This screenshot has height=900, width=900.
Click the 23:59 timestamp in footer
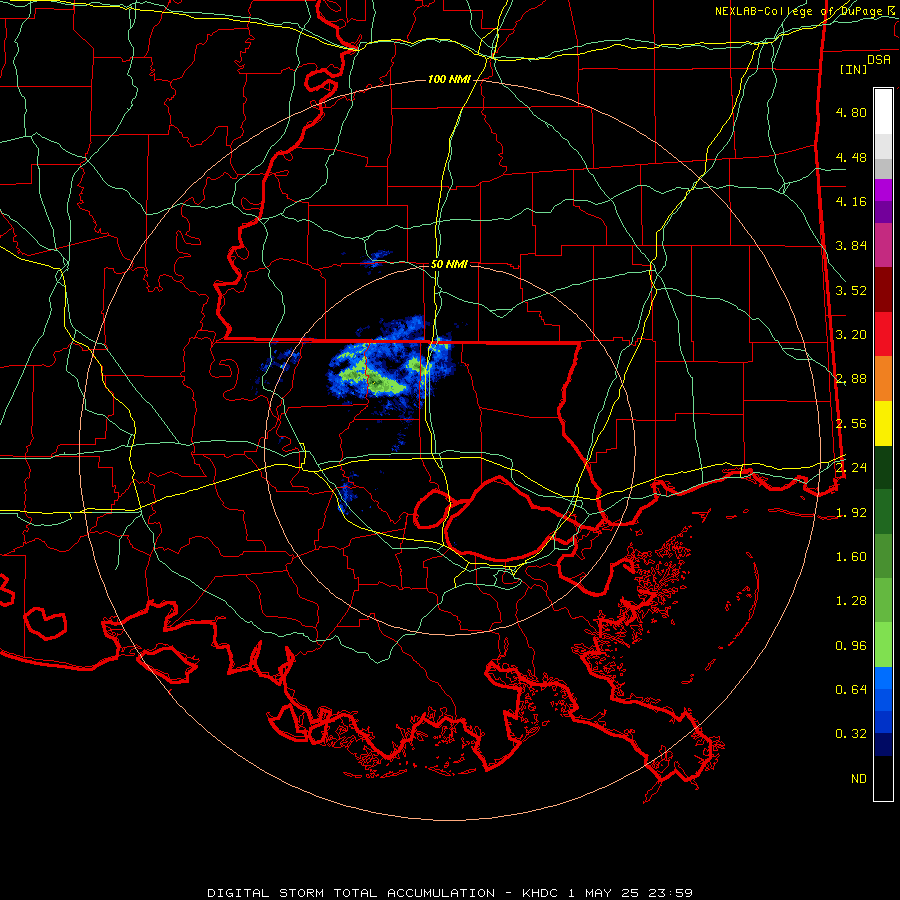pyautogui.click(x=670, y=893)
